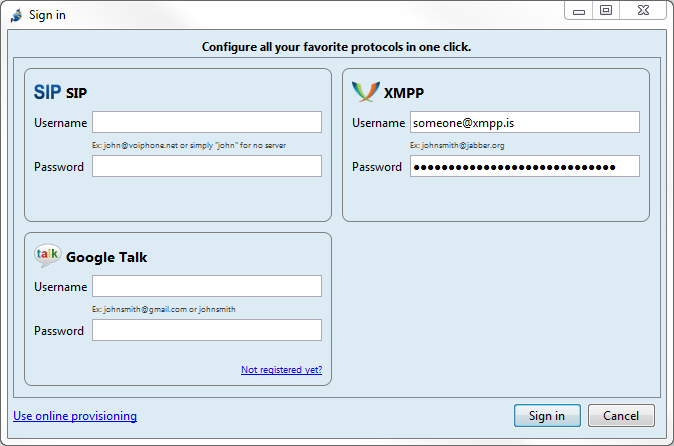Click the Google Talk bubble icon
Screen dimensions: 674x446
(x=47, y=256)
